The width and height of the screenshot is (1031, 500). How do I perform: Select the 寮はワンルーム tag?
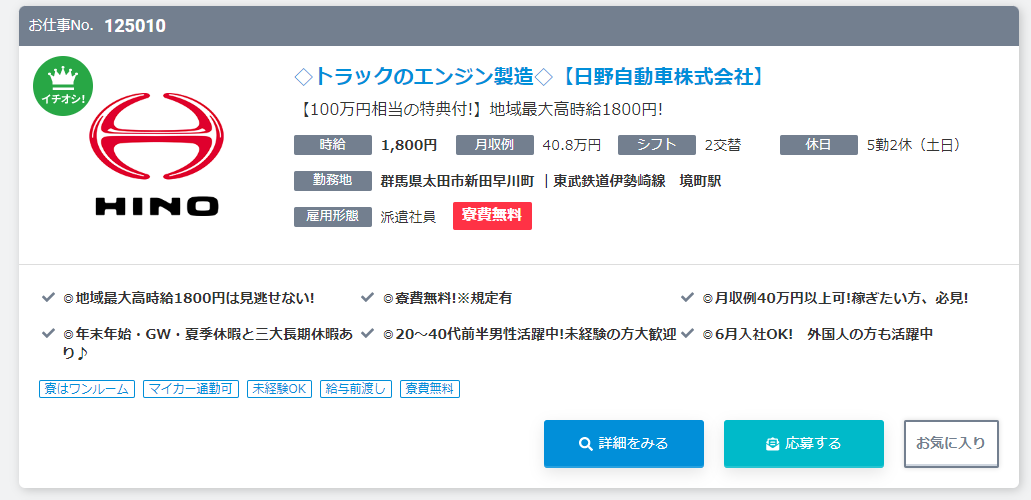click(x=87, y=389)
